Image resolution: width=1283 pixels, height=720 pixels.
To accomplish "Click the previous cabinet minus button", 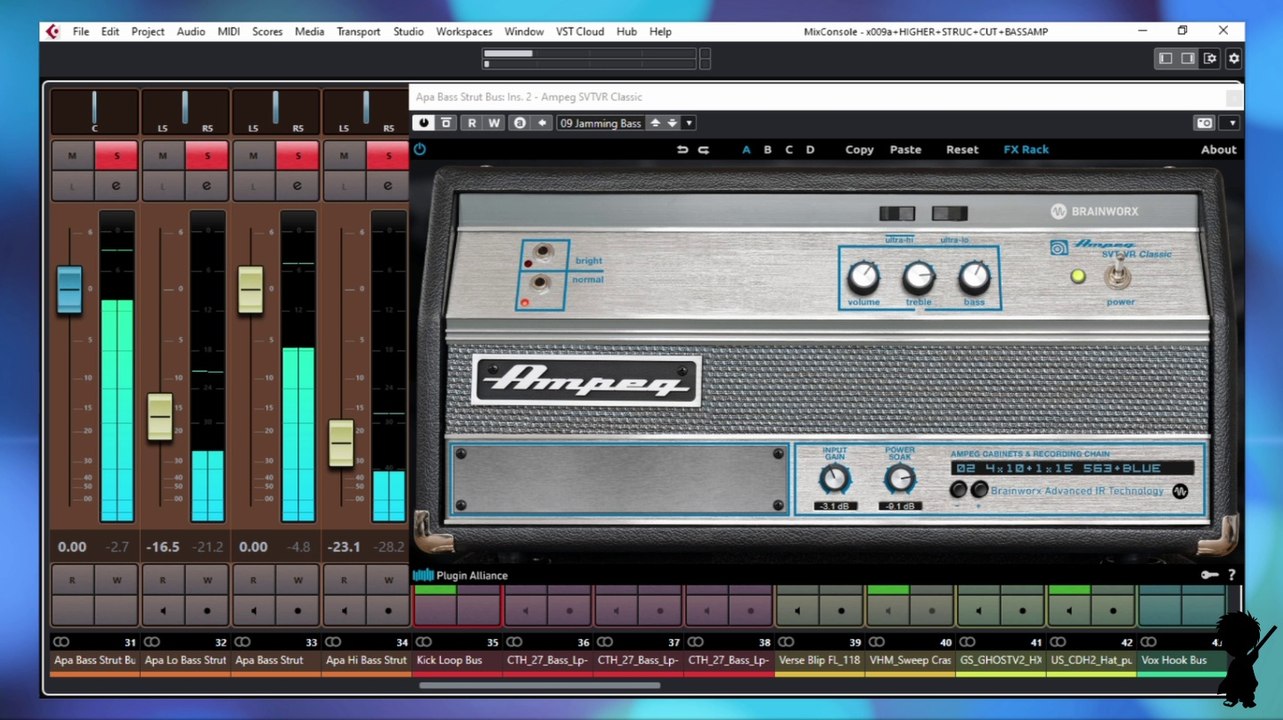I will (x=959, y=490).
